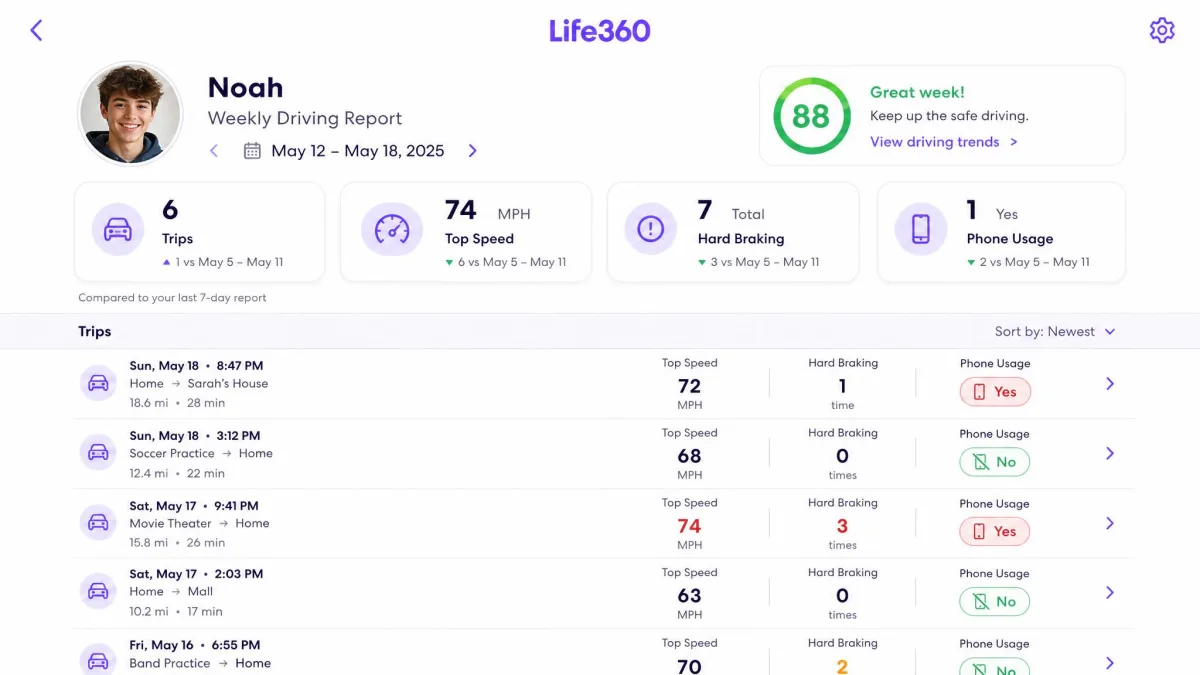Click the Great week! heading
Screen dimensions: 1200x675
[917, 92]
